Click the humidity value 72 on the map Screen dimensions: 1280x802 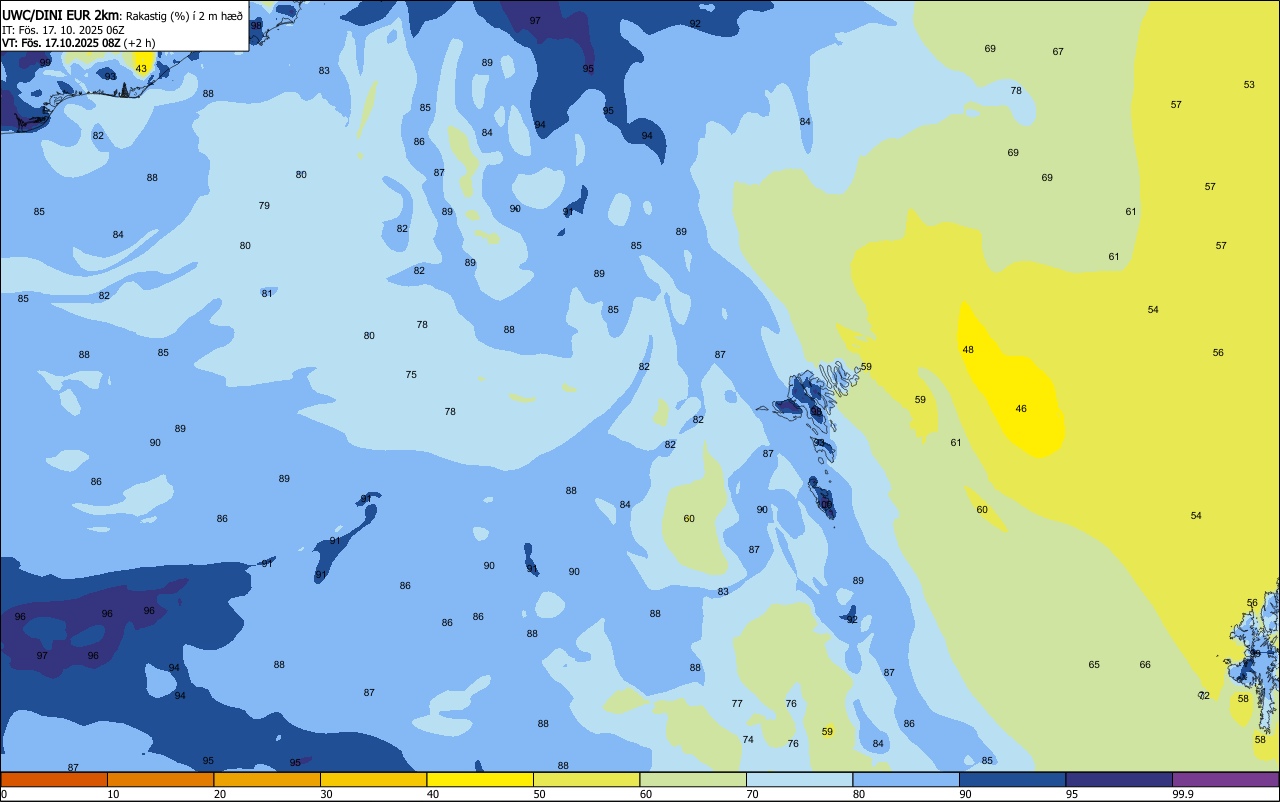point(1204,696)
